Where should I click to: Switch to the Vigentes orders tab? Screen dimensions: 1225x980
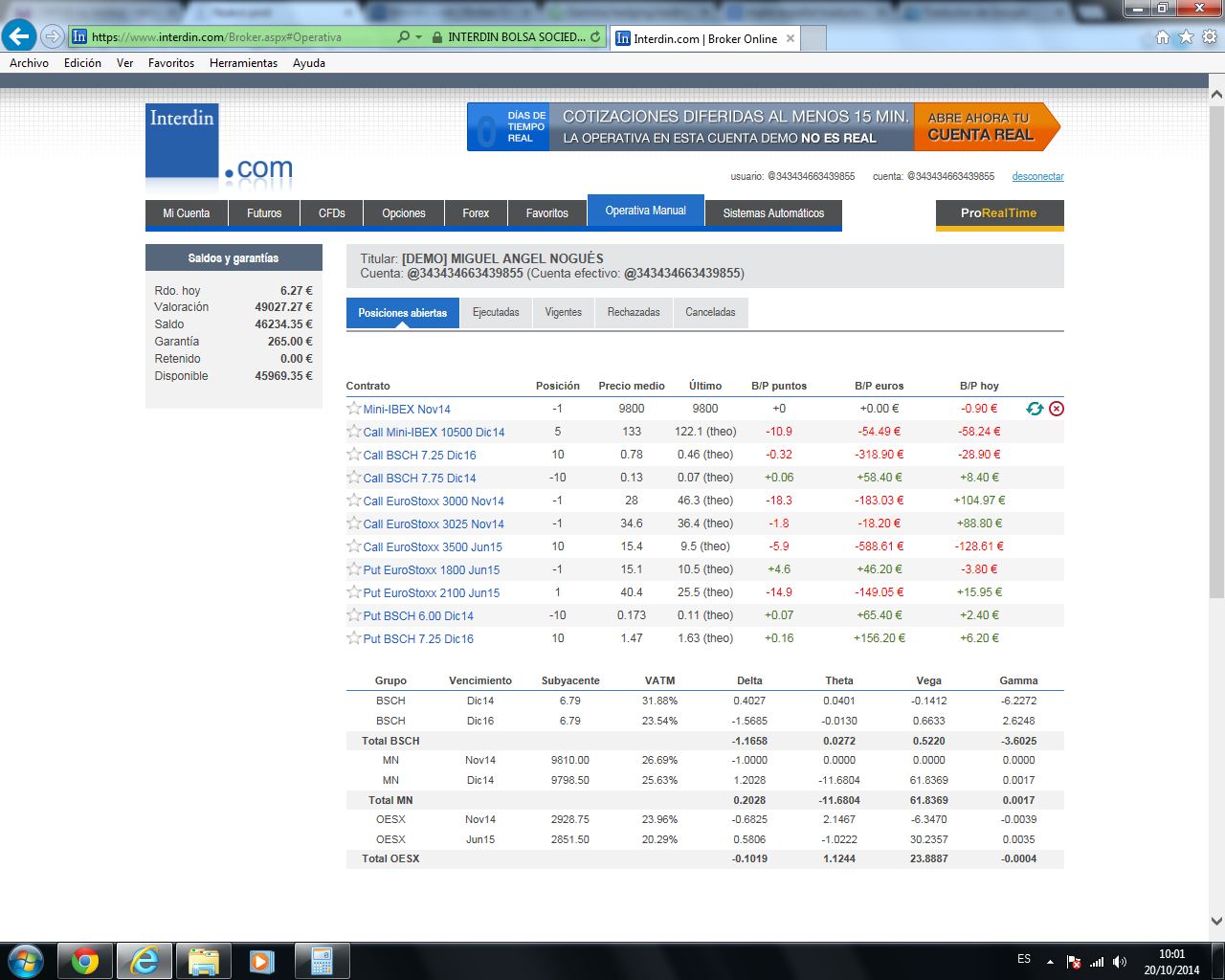(x=564, y=313)
